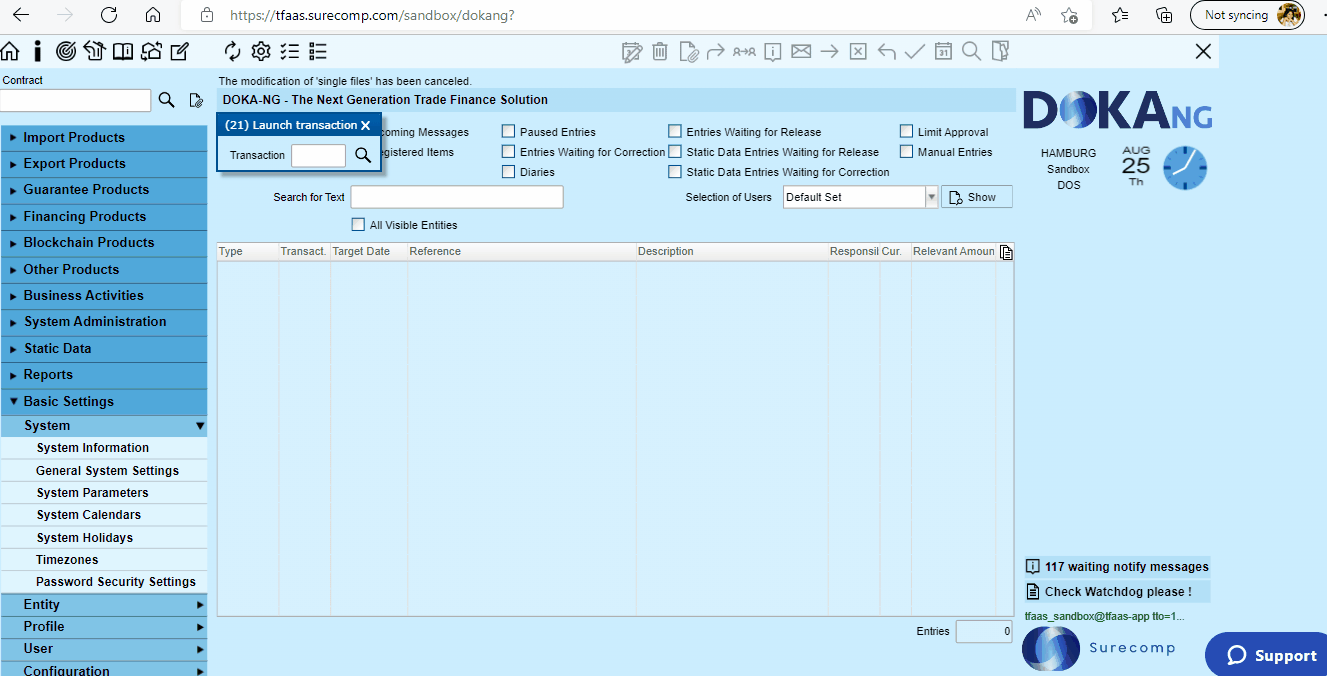The height and width of the screenshot is (676, 1327).
Task: Collapse the System submenu
Action: (104, 426)
